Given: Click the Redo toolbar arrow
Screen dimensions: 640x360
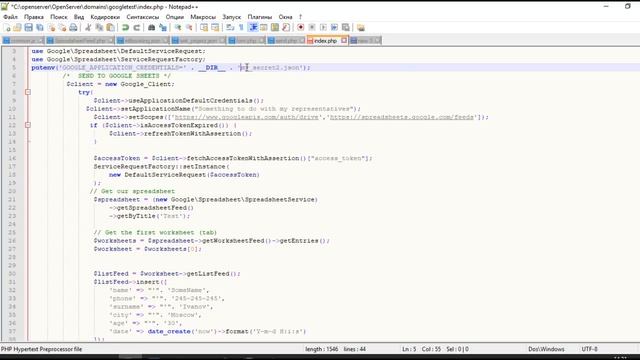Looking at the screenshot, I should pos(137,28).
